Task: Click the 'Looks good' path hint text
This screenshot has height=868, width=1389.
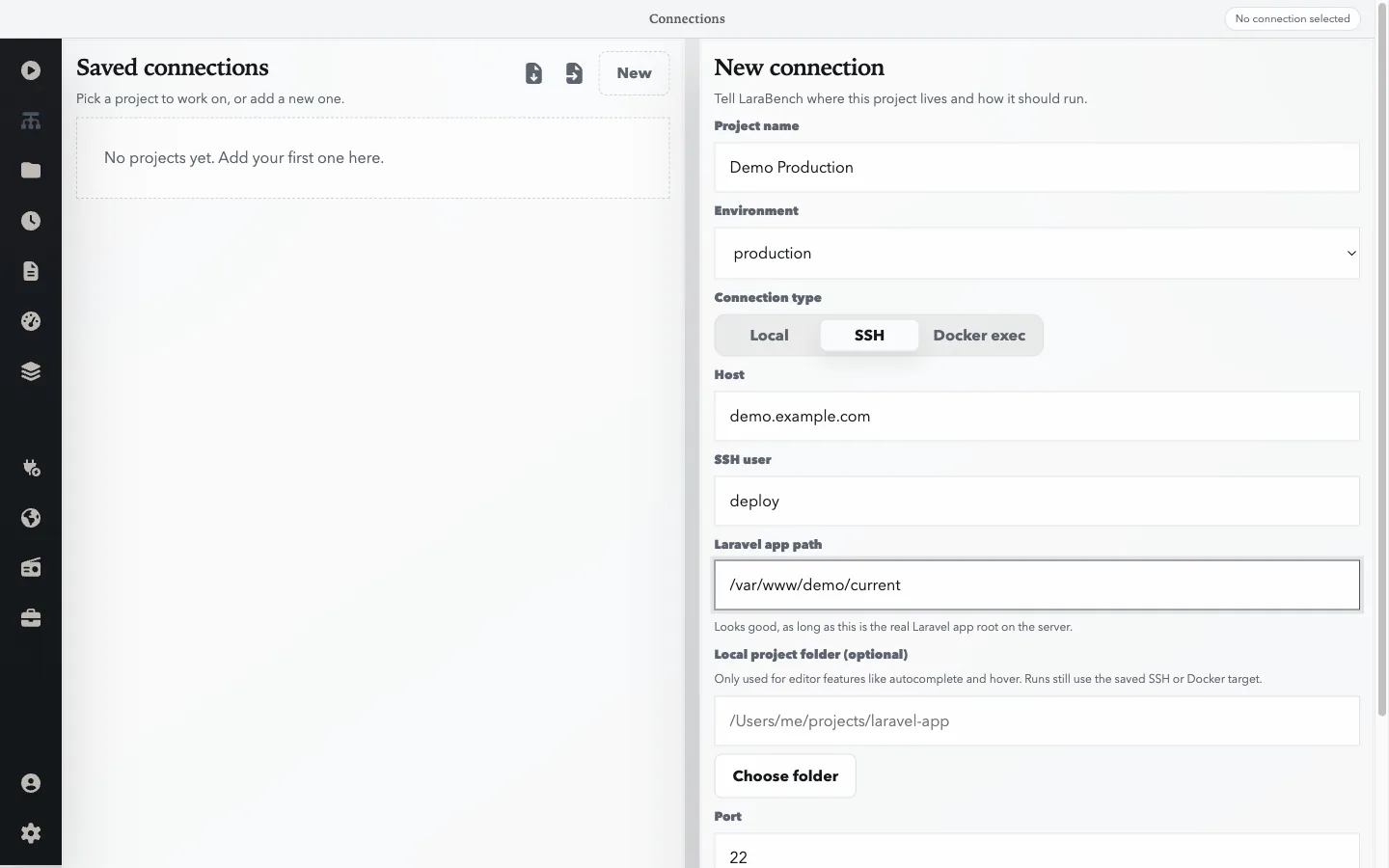Action: coord(893,627)
